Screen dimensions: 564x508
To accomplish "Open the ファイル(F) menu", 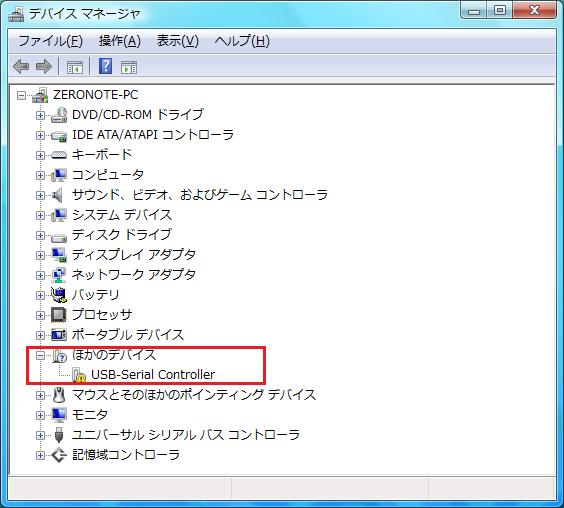I will click(x=50, y=41).
